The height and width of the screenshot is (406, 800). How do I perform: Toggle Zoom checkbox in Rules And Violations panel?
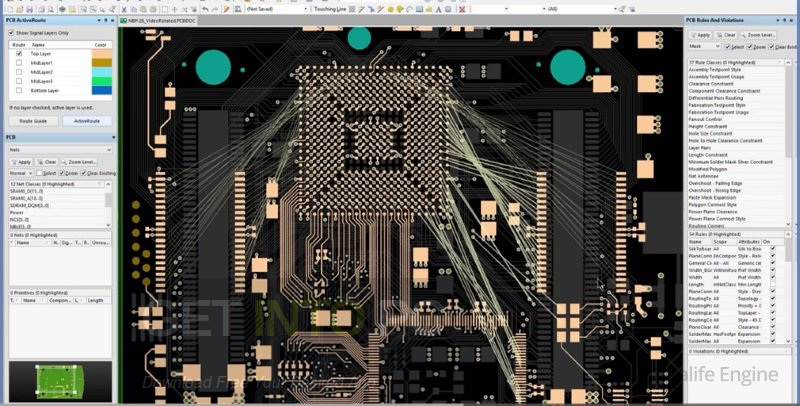point(751,46)
